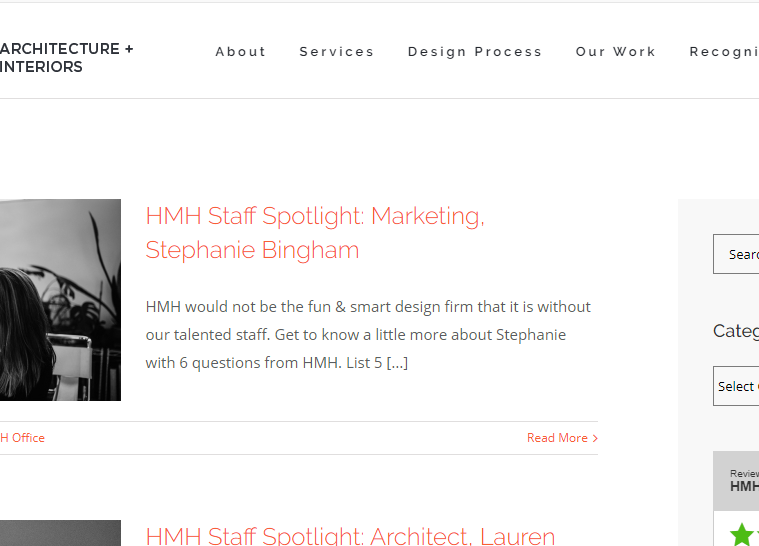
Task: Open the Select Category dropdown
Action: (x=737, y=386)
